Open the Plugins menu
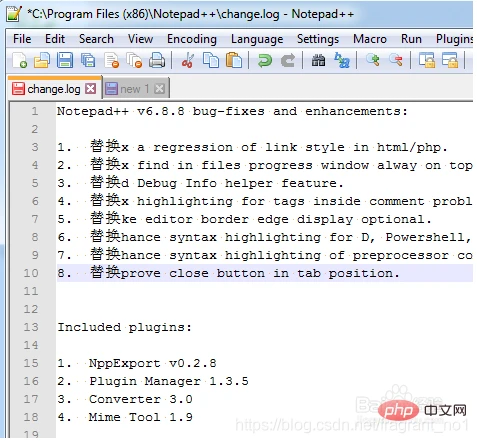This screenshot has width=477, height=443. 454,39
